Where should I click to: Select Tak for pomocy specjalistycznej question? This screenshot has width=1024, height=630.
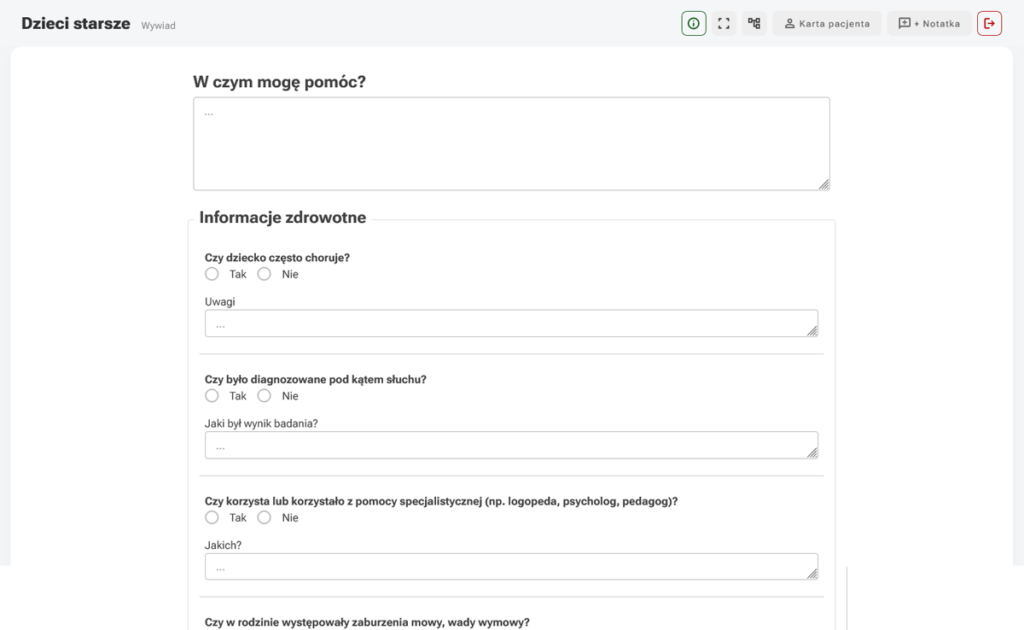212,518
